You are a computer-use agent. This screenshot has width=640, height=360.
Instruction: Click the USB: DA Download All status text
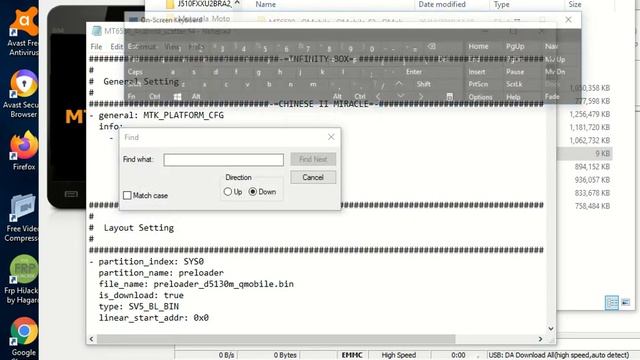559,355
